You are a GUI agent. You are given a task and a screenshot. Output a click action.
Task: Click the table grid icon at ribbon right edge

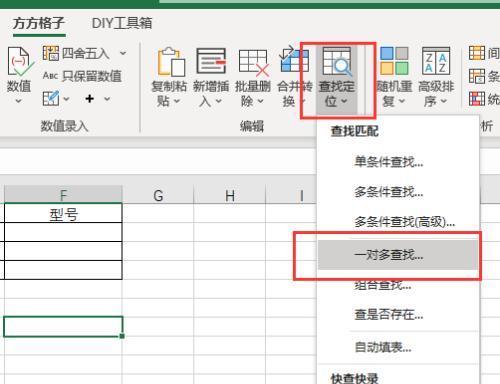point(477,53)
